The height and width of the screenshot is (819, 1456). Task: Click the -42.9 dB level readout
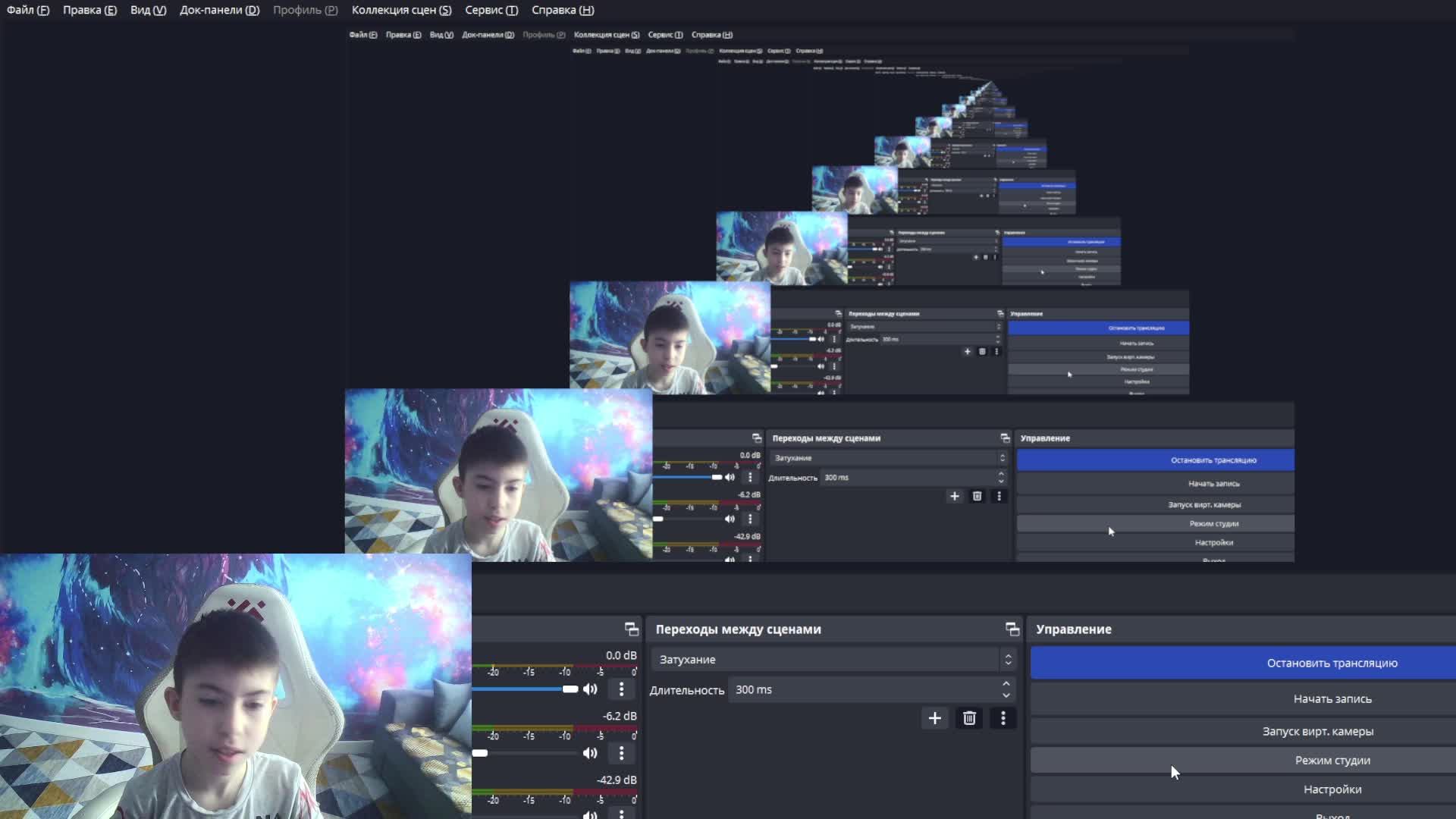pos(617,780)
